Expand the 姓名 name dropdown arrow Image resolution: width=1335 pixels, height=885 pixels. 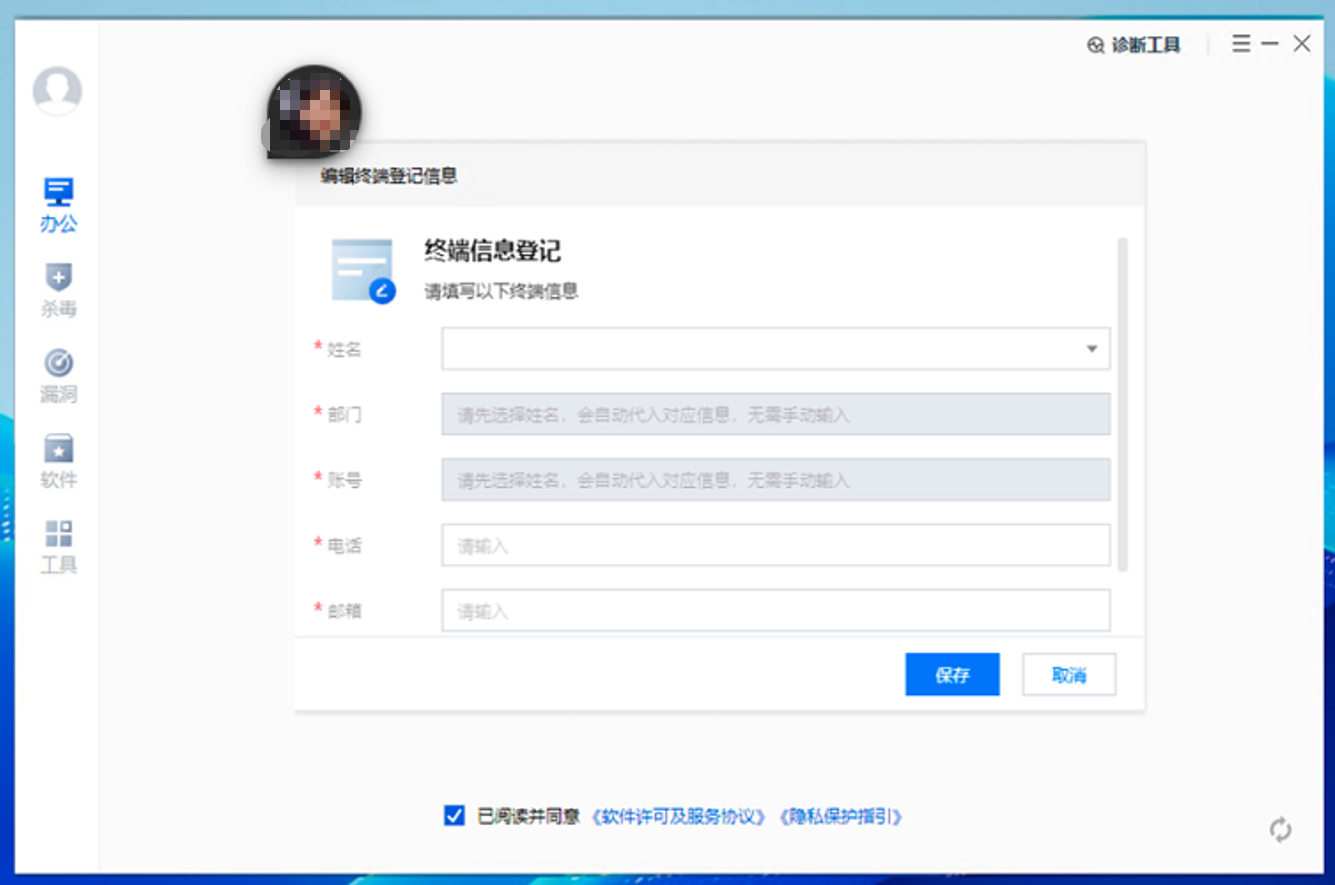1091,349
